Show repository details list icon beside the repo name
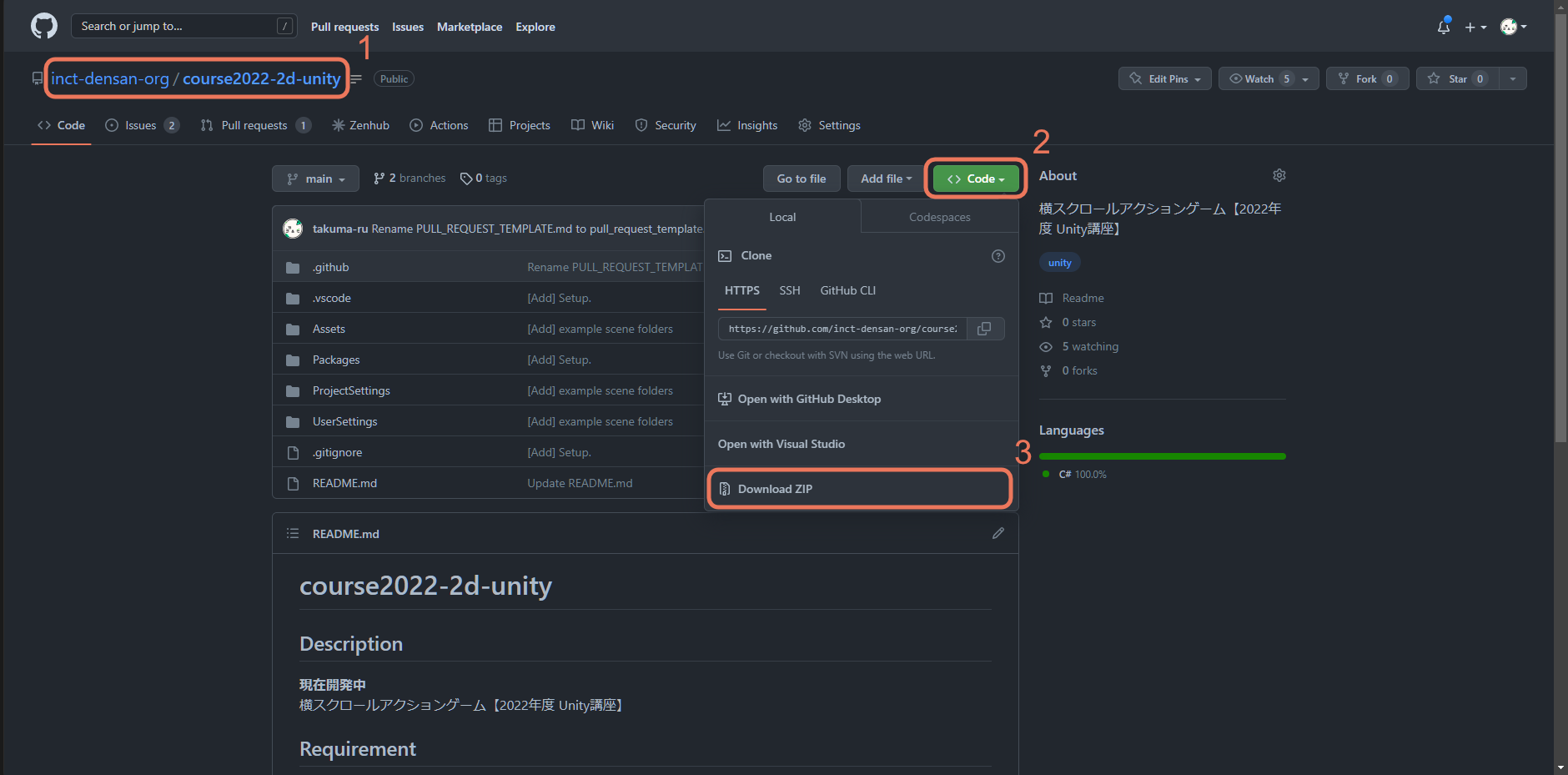1568x775 pixels. 356,78
